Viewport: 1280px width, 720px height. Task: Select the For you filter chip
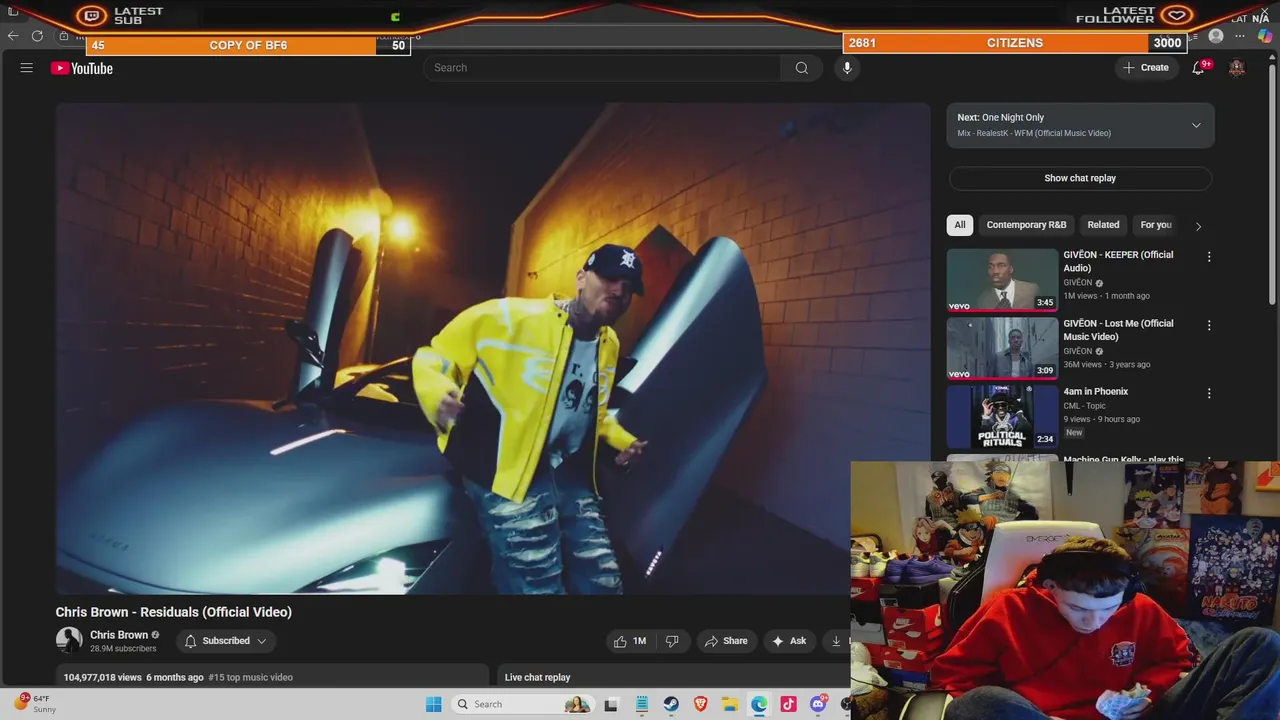click(x=1156, y=225)
